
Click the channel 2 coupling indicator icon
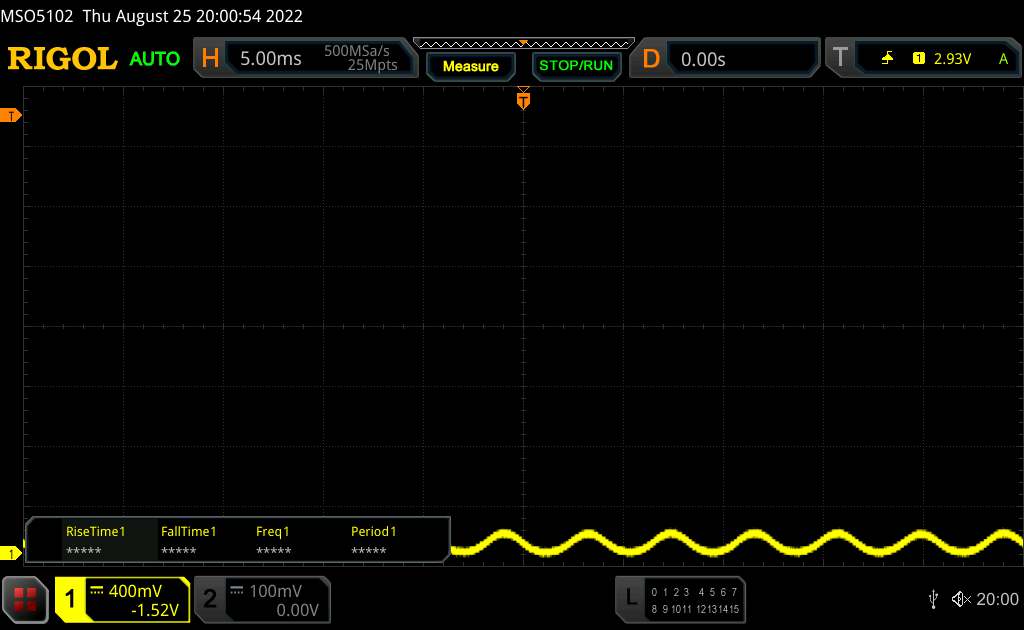point(237,591)
